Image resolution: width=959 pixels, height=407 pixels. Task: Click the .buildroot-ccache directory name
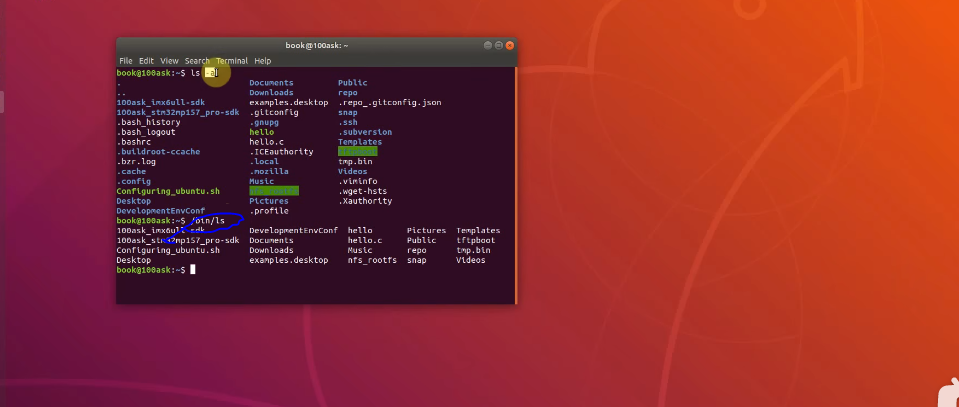(158, 152)
